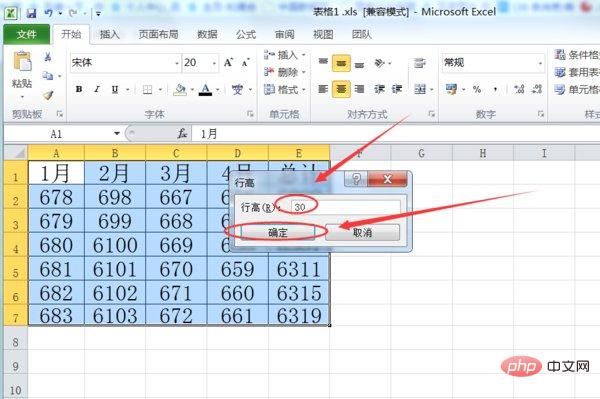This screenshot has width=600, height=399.
Task: Click the Cut scissors icon
Action: click(x=48, y=57)
